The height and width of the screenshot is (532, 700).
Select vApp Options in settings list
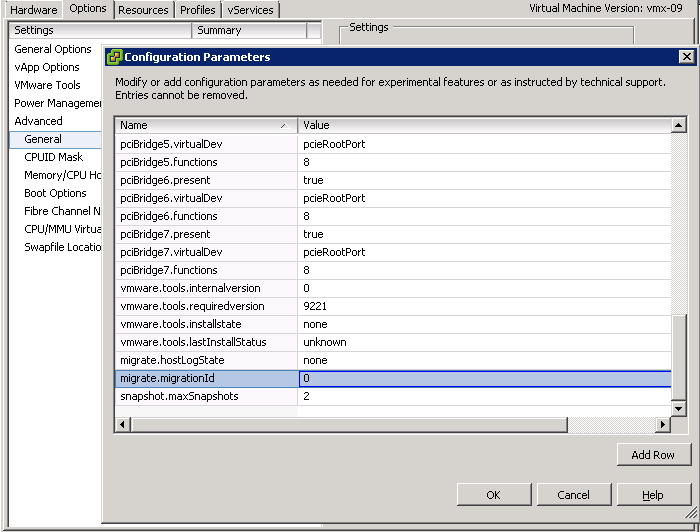coord(47,67)
